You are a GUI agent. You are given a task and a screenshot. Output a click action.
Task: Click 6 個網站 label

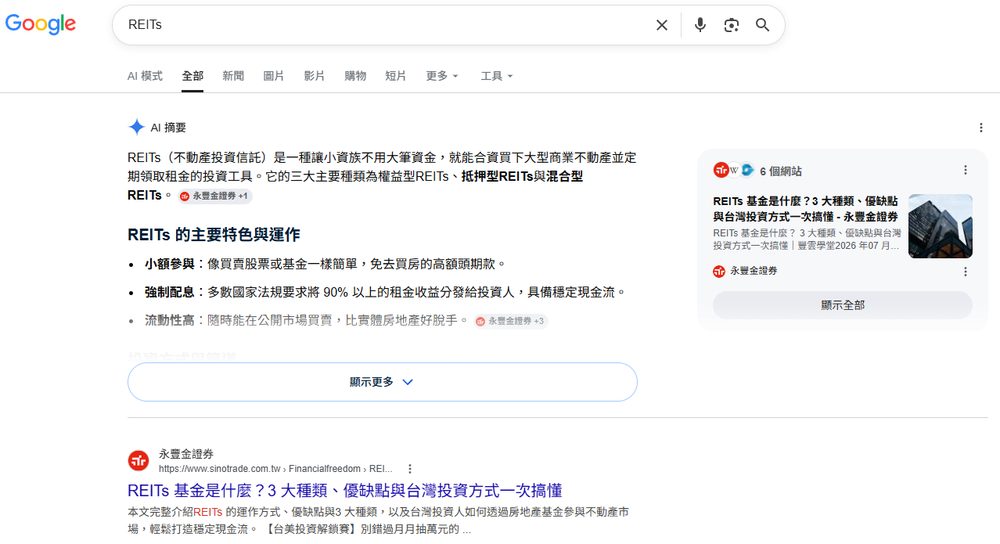[x=781, y=171]
